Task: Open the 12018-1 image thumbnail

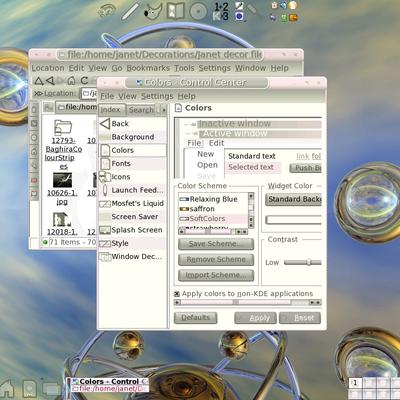Action: [x=62, y=223]
